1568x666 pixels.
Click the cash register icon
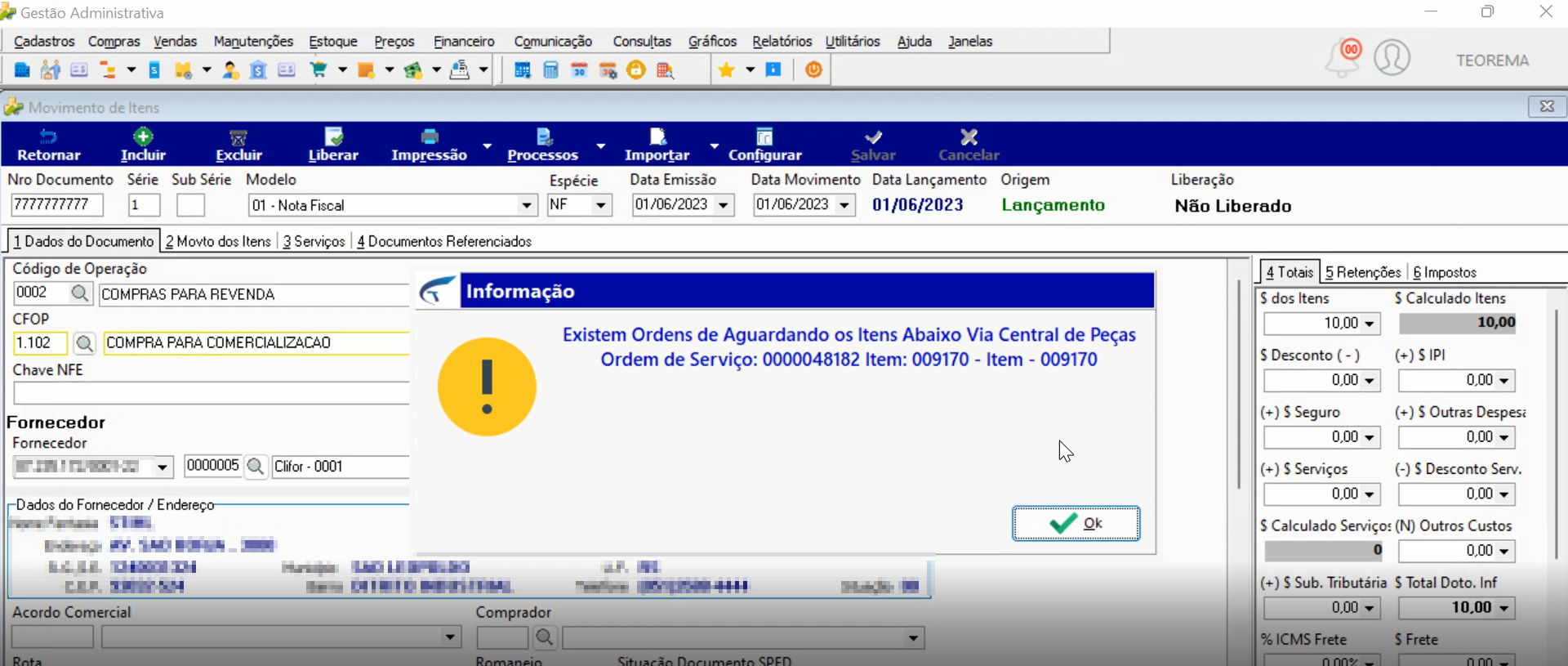460,70
